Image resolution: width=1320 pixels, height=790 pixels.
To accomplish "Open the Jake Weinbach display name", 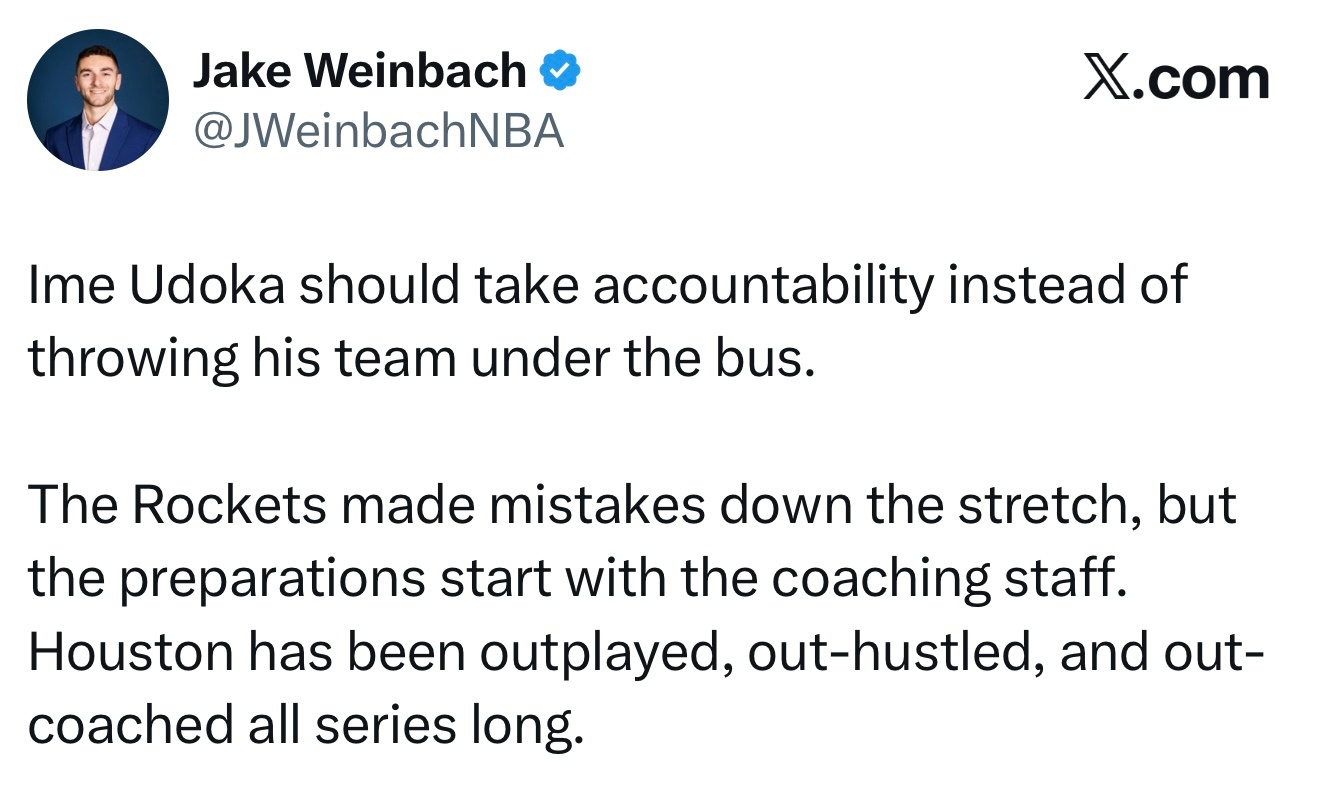I will (x=359, y=71).
